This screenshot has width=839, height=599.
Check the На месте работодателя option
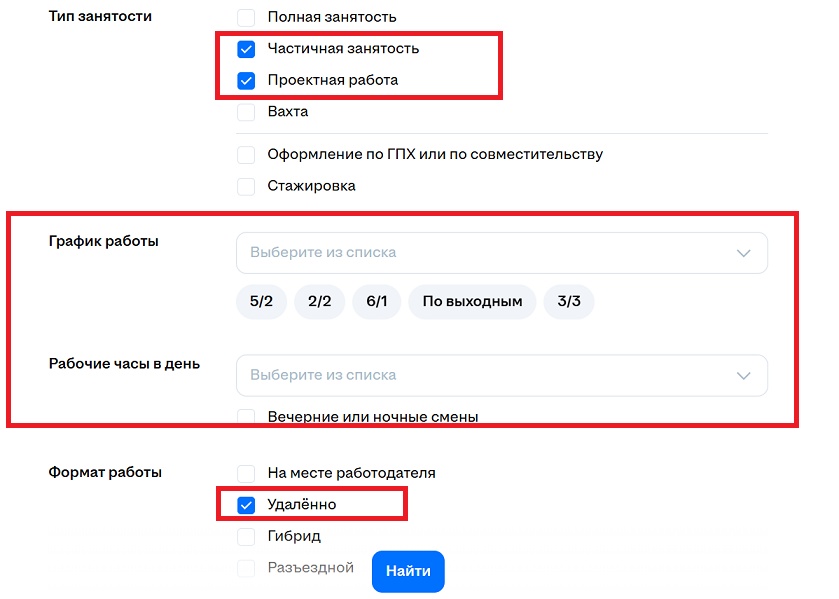pos(246,473)
